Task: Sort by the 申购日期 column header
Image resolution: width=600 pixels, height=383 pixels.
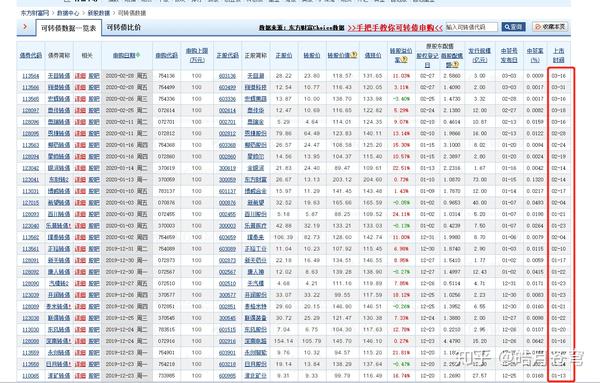Action: coord(124,55)
